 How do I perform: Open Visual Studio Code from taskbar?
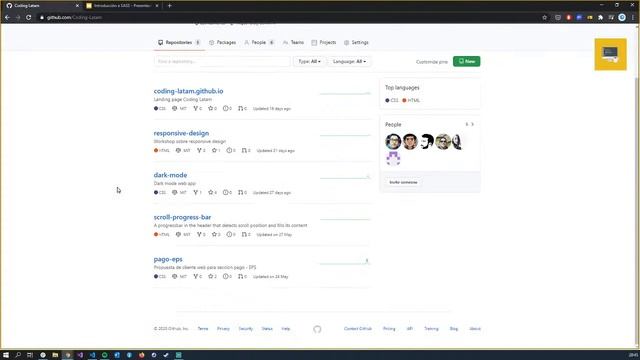click(92, 355)
